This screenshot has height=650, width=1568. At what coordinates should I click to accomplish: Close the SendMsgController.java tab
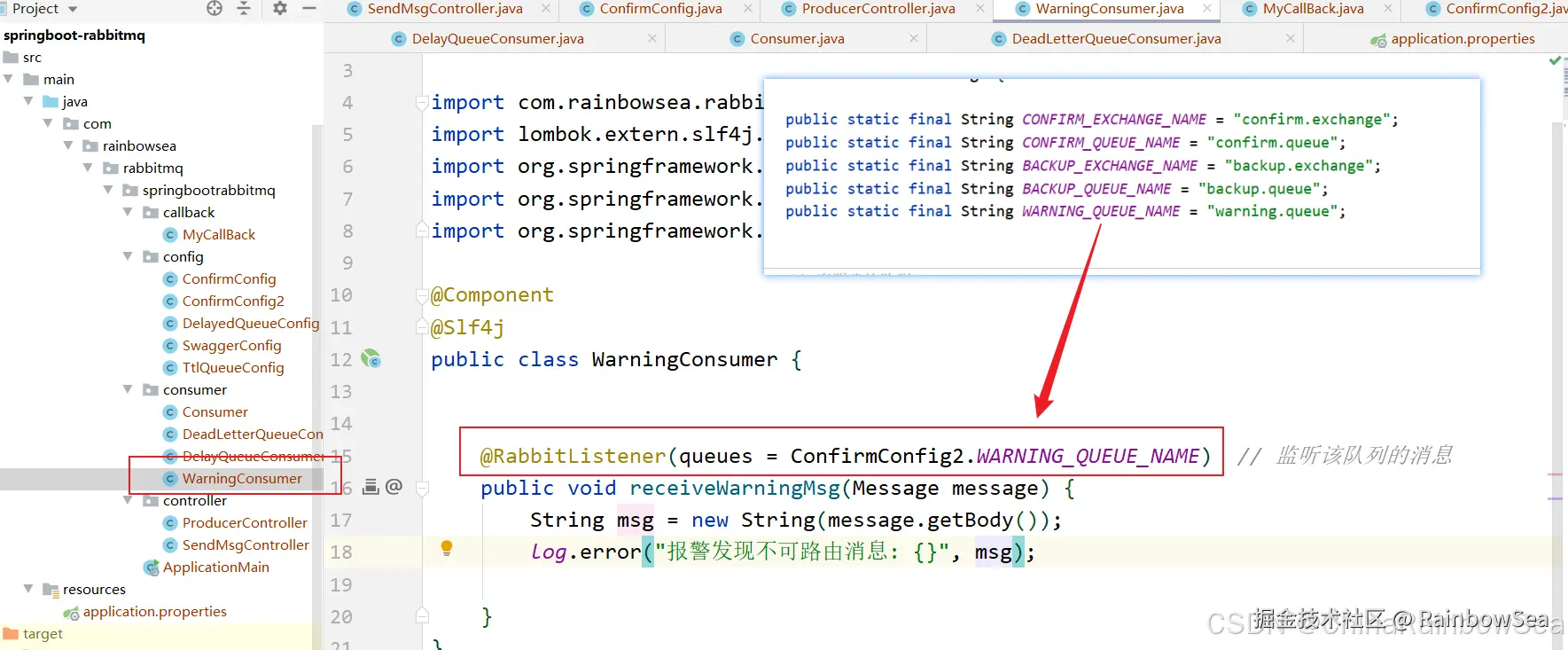point(546,9)
